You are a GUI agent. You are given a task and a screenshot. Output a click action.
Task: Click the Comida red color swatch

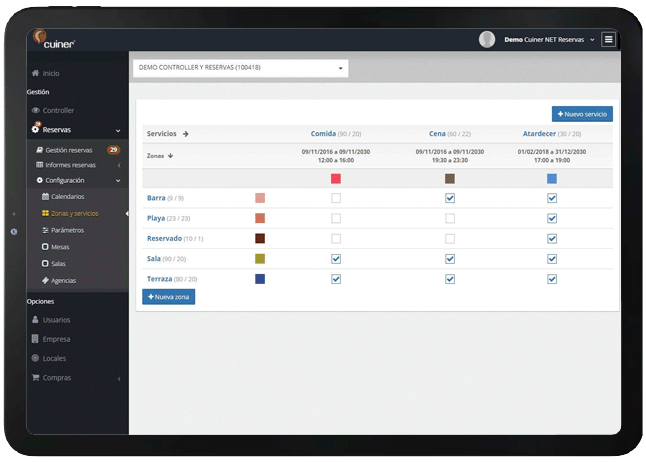pyautogui.click(x=336, y=178)
